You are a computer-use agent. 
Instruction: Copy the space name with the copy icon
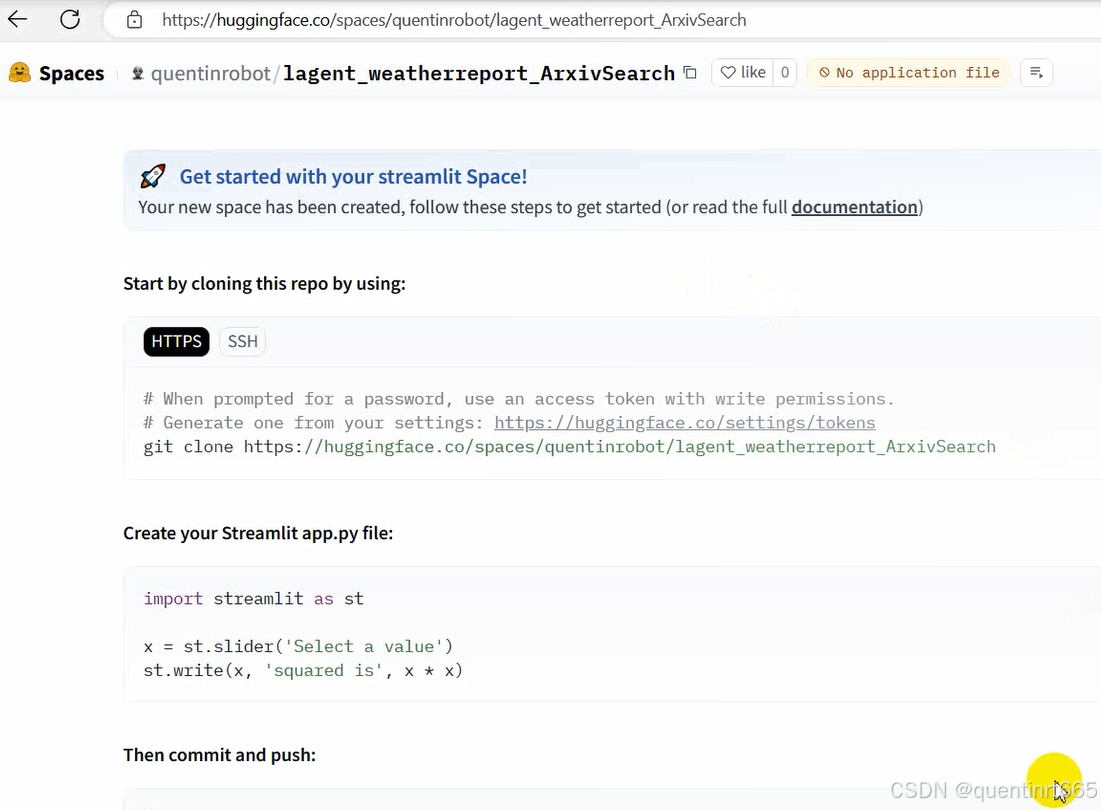pos(690,72)
